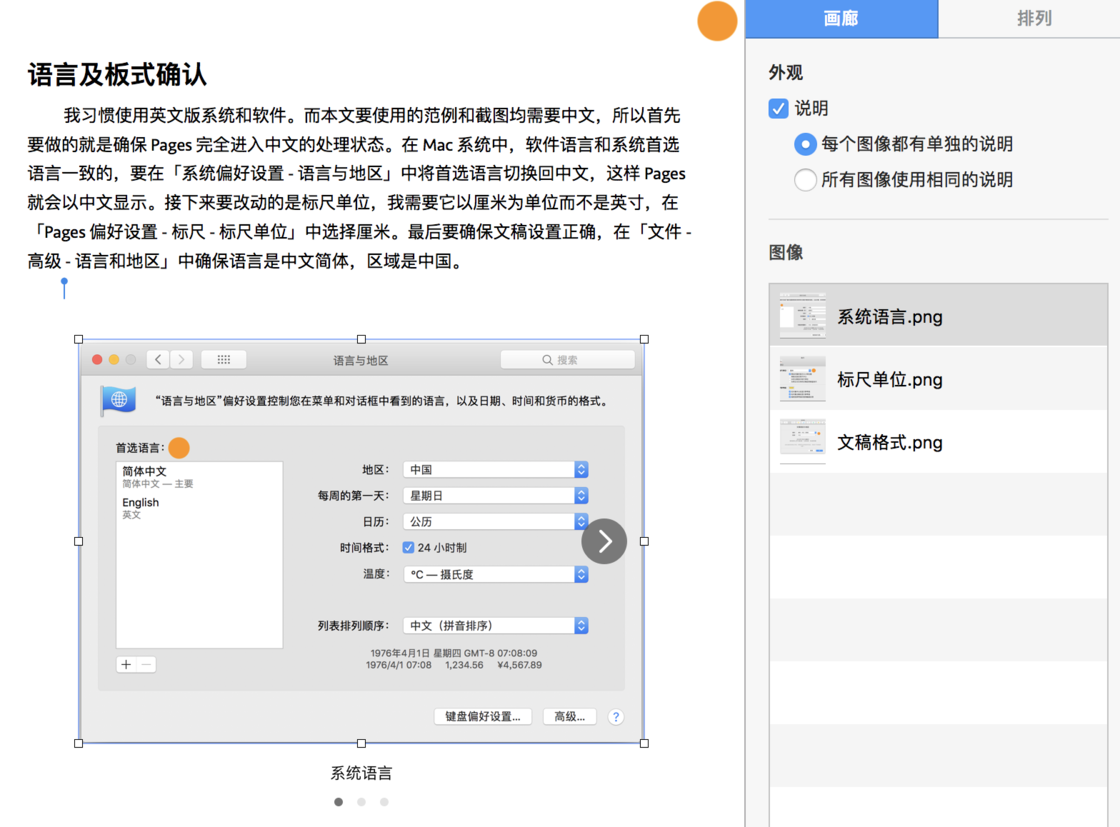Image resolution: width=1120 pixels, height=827 pixels.
Task: Click the + button under the preferred languages list
Action: [x=126, y=664]
